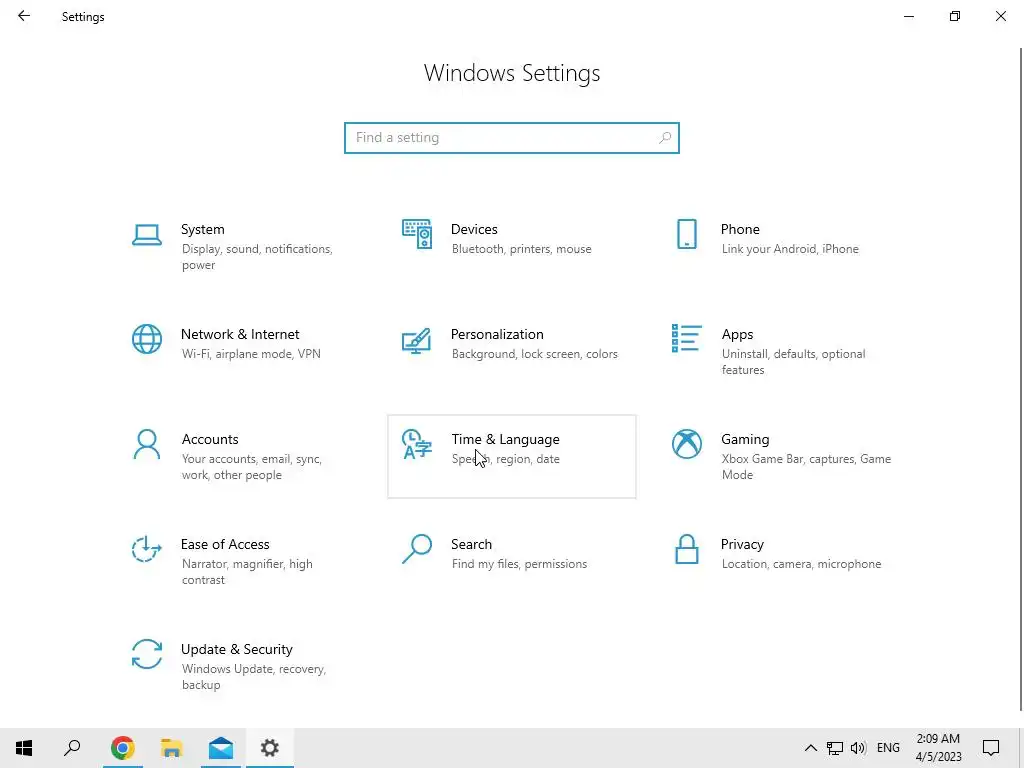Viewport: 1024px width, 768px height.
Task: Go back using the Settings back arrow
Action: [x=24, y=16]
